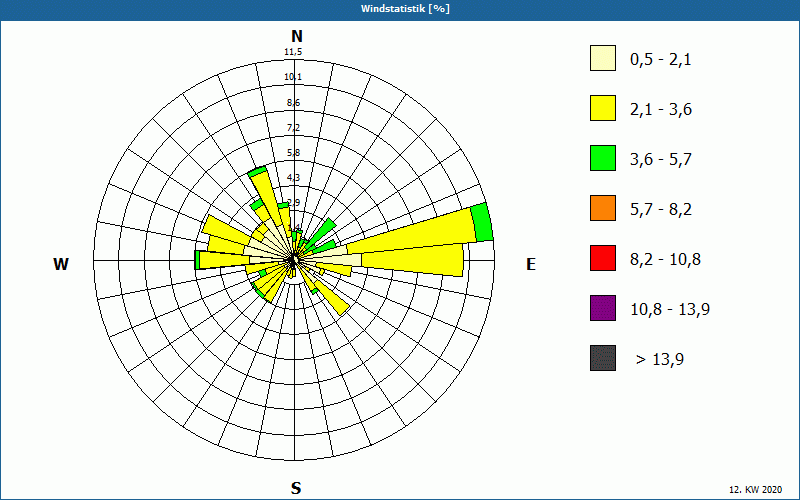800x500 pixels.
Task: Click the orange 5,7 - 8,2 legend swatch
Action: pyautogui.click(x=603, y=208)
